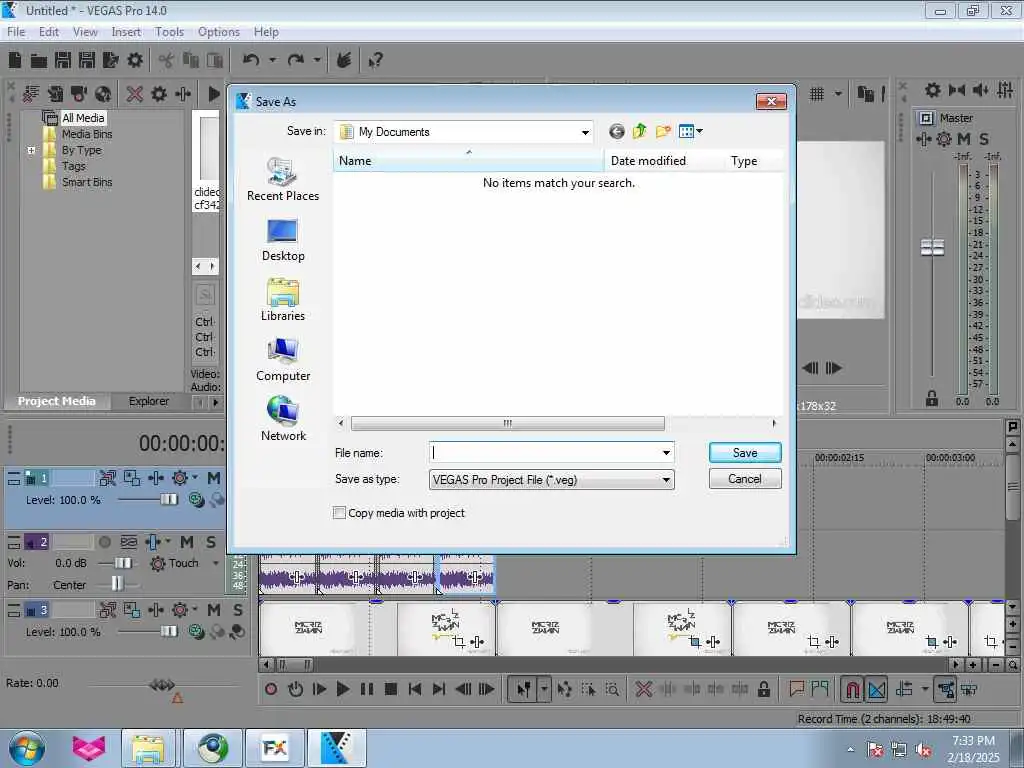1024x768 pixels.
Task: Open Libraries in Save As sidebar
Action: point(283,300)
